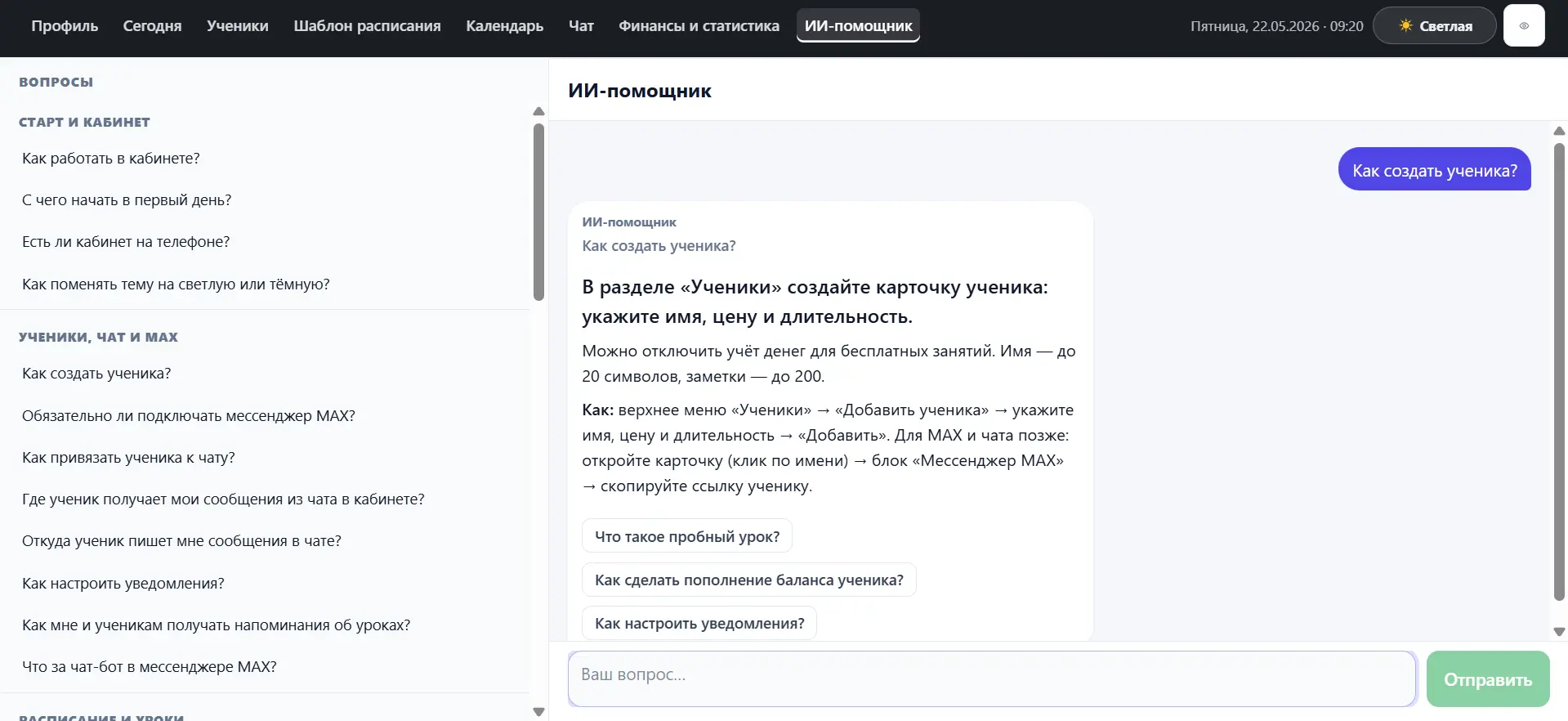1568x721 pixels.
Task: Click the user message bubble Как создать ученика?
Action: (x=1435, y=169)
